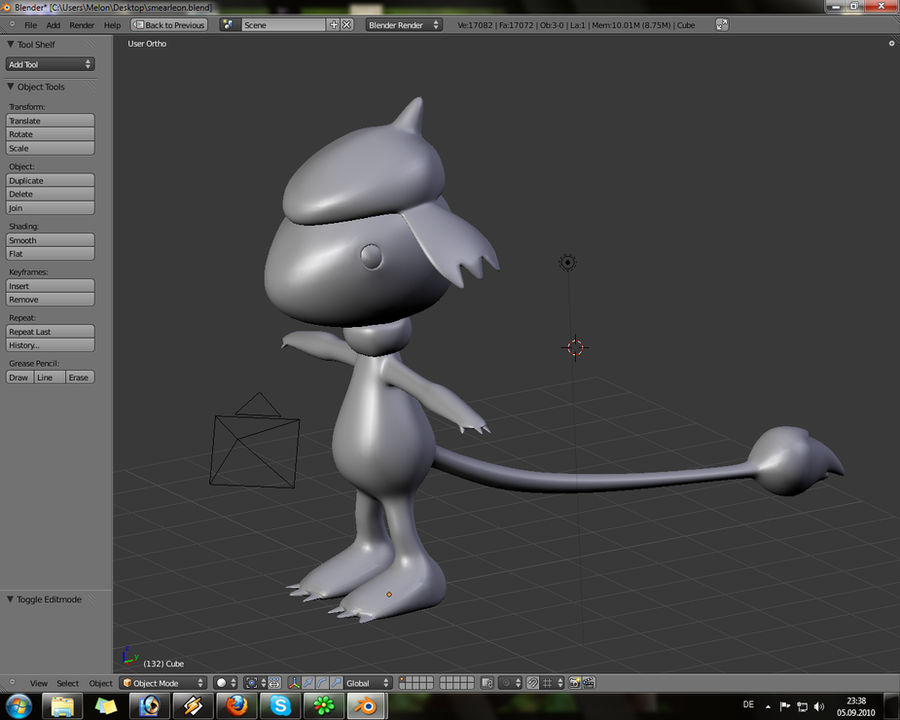This screenshot has height=720, width=900.
Task: Toggle lock camera and layers to scene
Action: (x=487, y=683)
